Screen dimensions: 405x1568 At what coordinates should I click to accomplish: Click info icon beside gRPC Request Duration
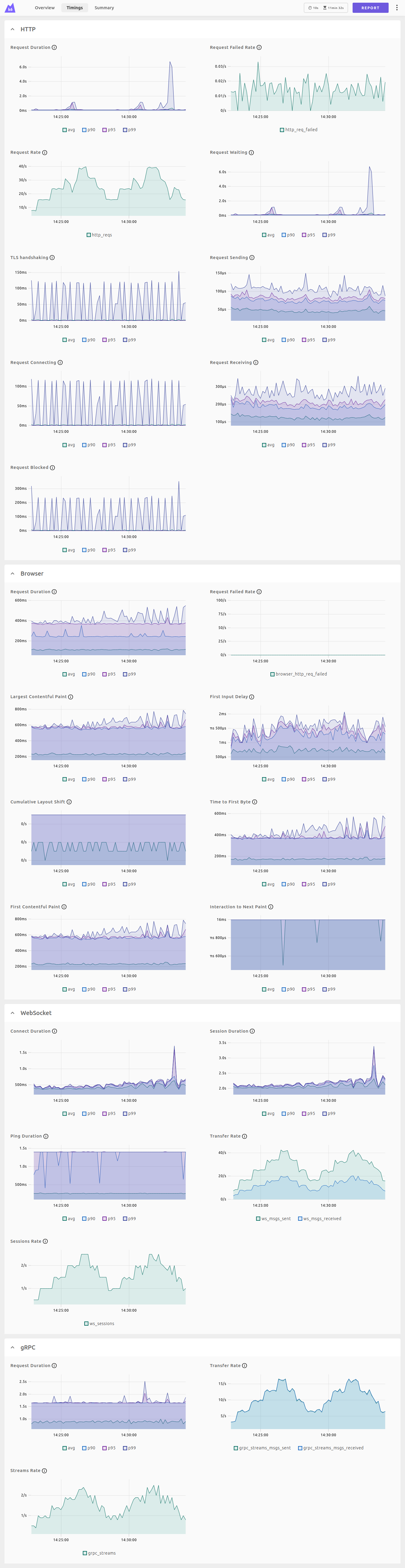54,1366
